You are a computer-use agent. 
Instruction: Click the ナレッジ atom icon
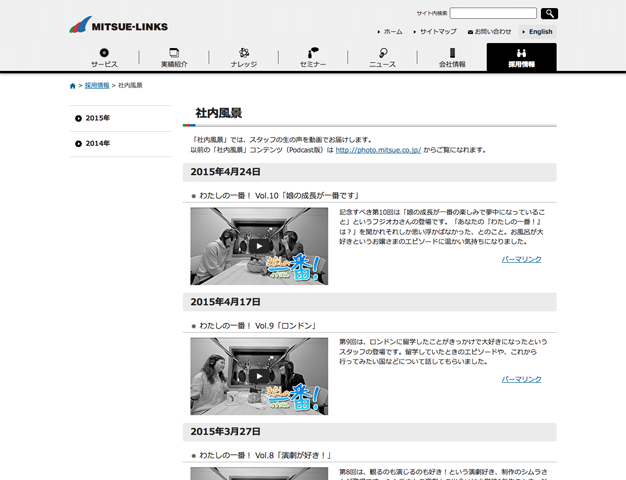pos(244,53)
